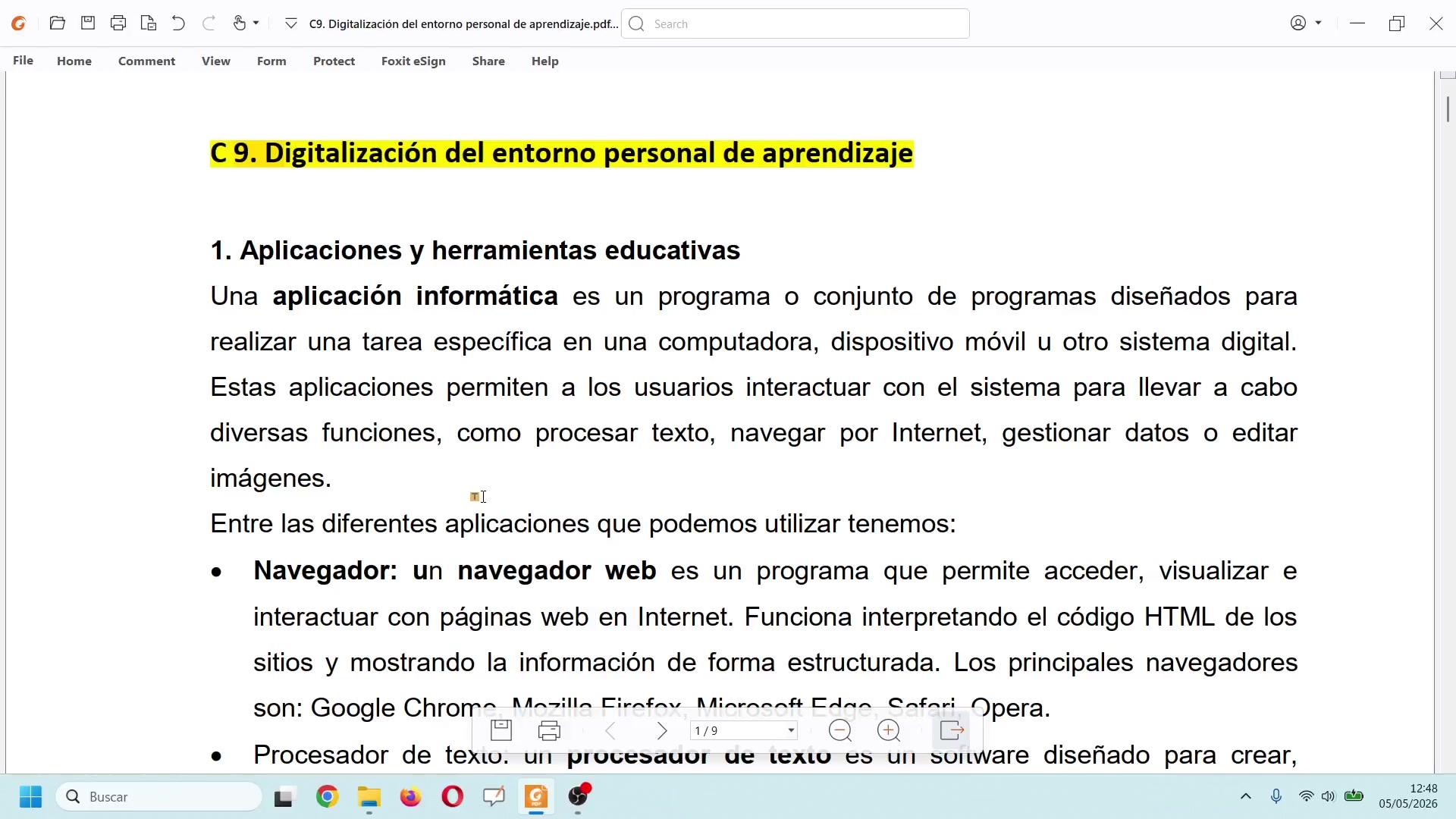This screenshot has width=1456, height=819.
Task: Click the microphone tray icon
Action: [1276, 796]
